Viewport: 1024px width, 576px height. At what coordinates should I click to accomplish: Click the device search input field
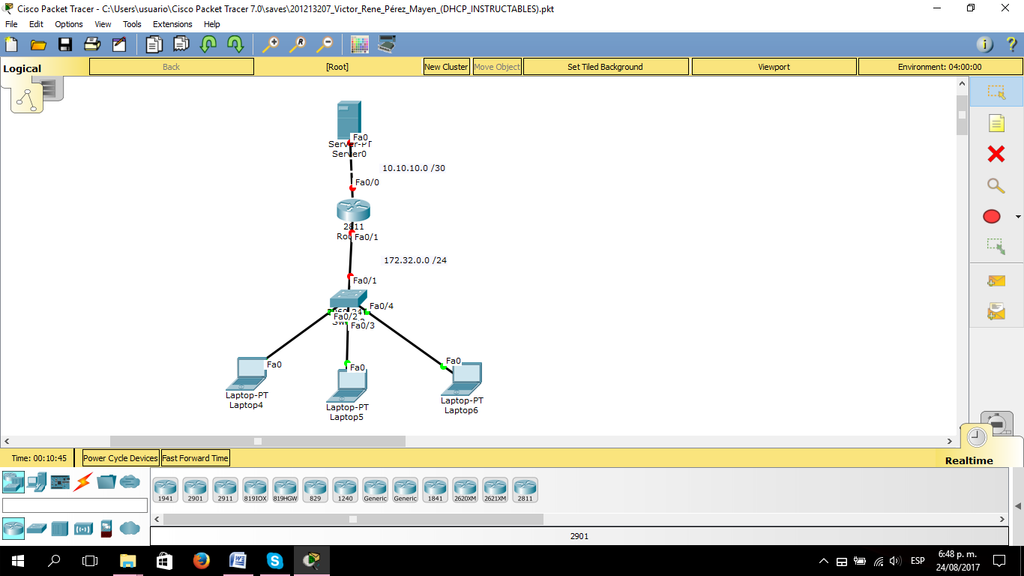click(x=75, y=505)
